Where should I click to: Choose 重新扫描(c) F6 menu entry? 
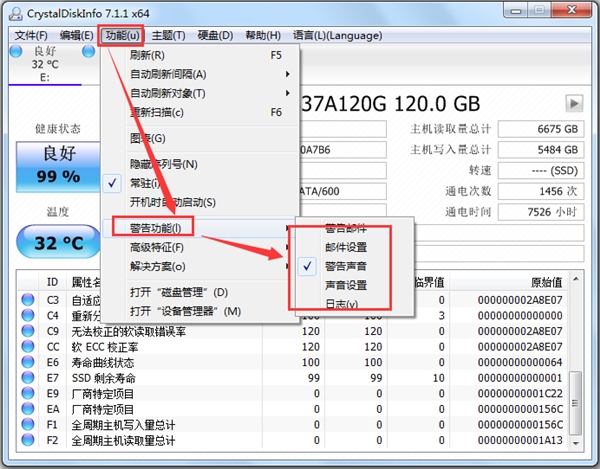point(200,112)
